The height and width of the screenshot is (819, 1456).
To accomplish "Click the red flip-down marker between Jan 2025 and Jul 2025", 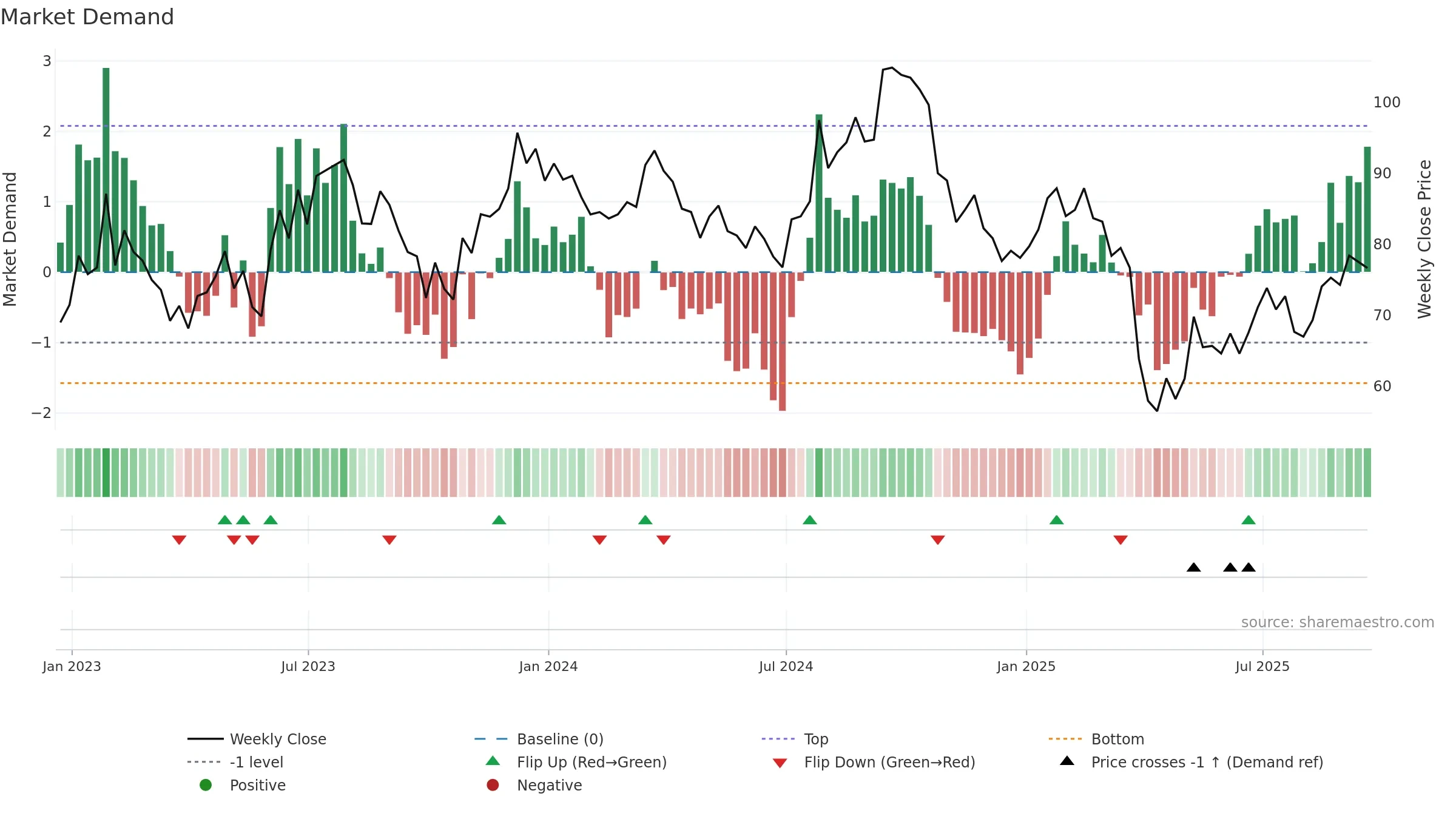I will click(x=1121, y=540).
